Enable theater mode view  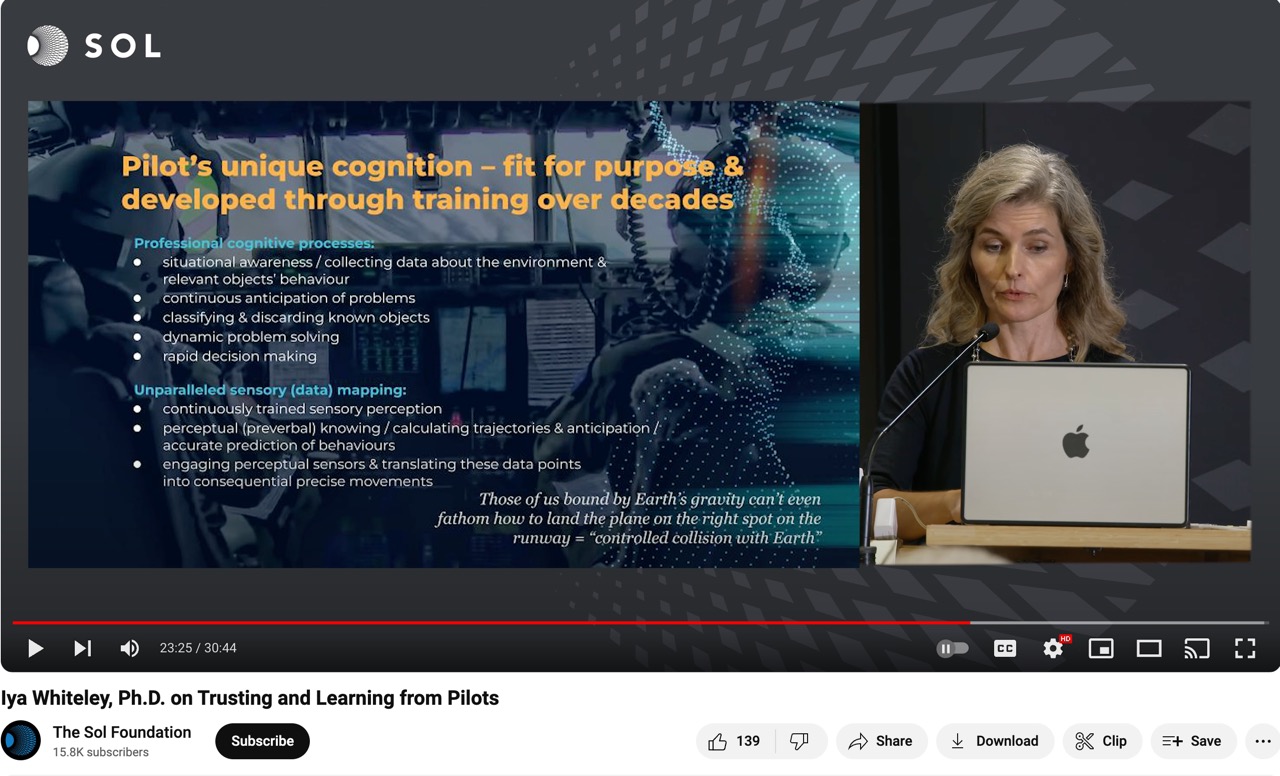pos(1148,648)
